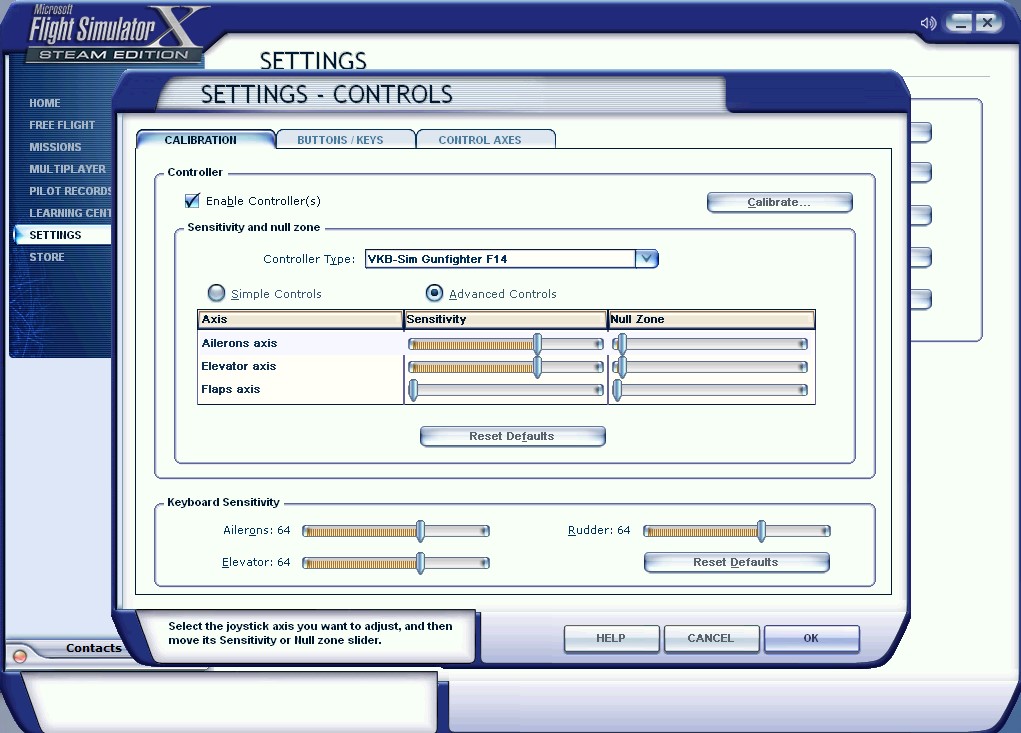Image resolution: width=1021 pixels, height=733 pixels.
Task: Click Reset Defaults in Keyboard Sensitivity
Action: (x=736, y=562)
